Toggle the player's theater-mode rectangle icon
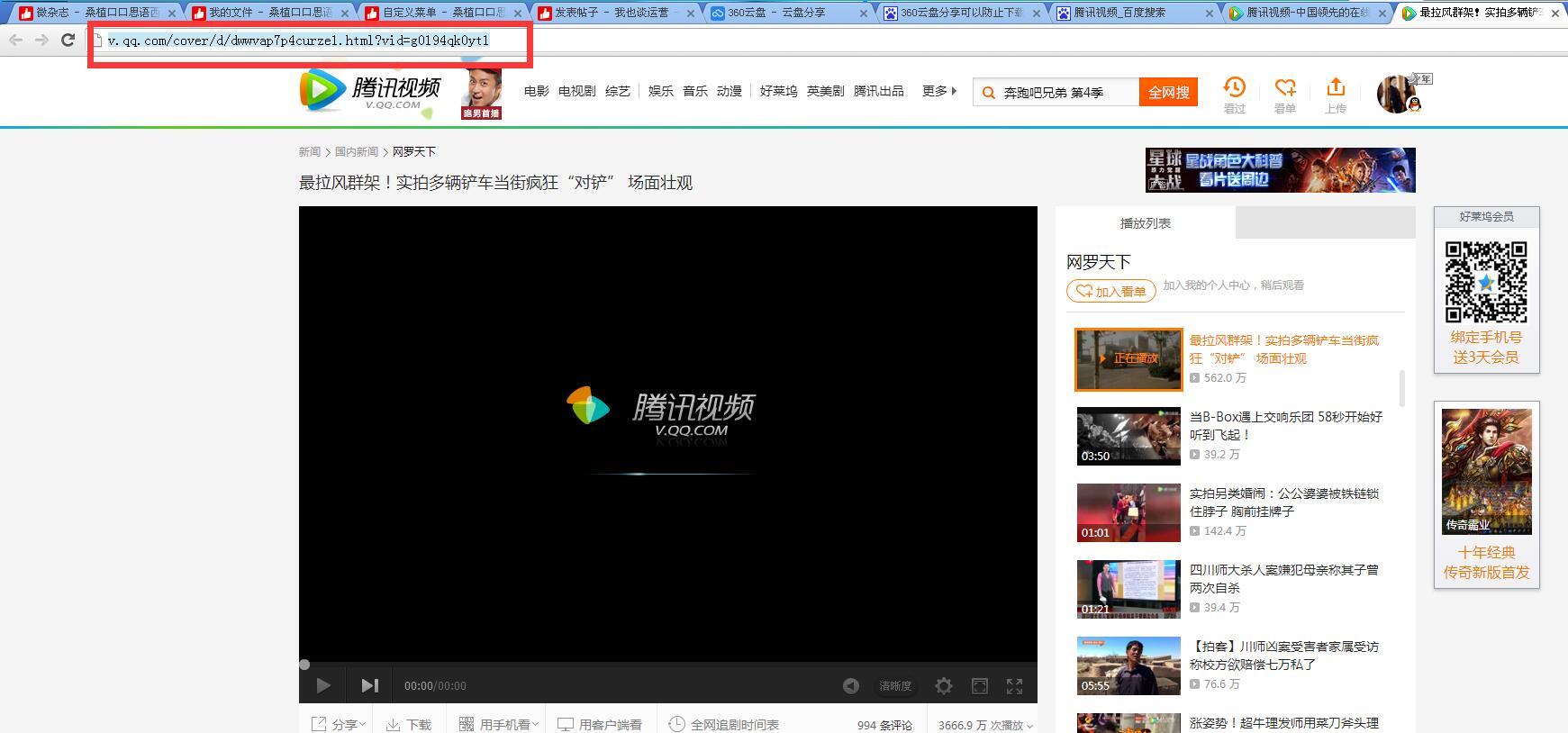 point(980,686)
